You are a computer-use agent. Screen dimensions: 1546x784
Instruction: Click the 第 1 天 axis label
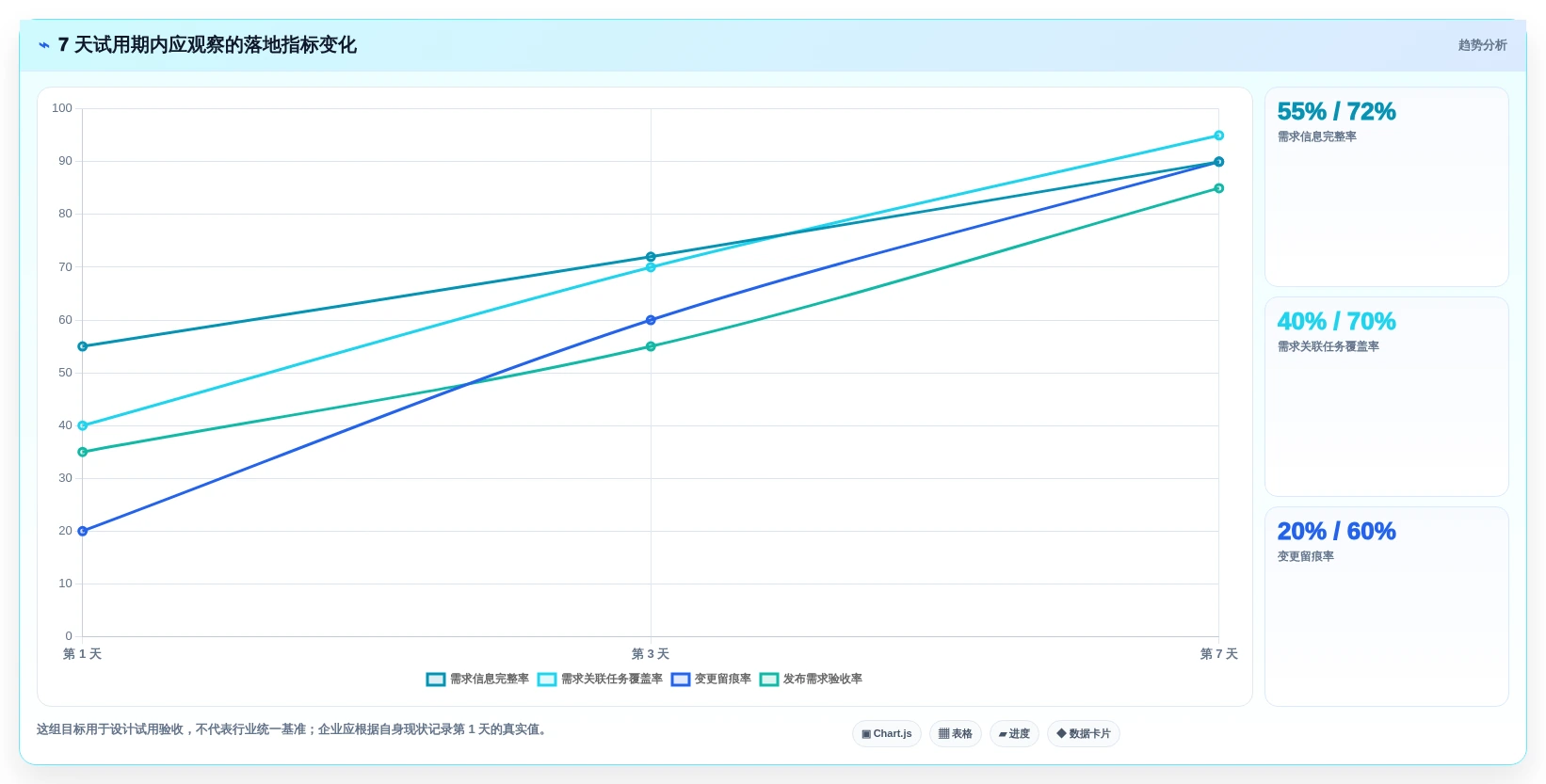pyautogui.click(x=83, y=653)
